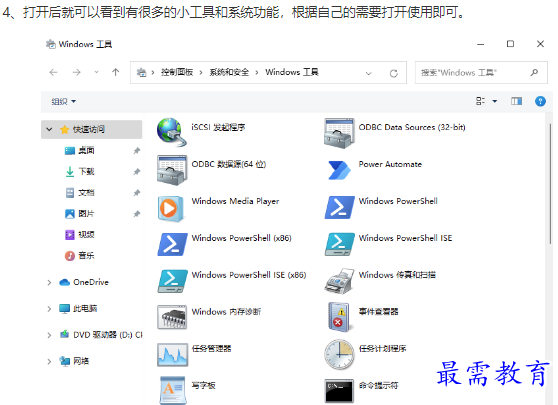Expand the address bar history dropdown
The width and height of the screenshot is (558, 405).
tap(369, 73)
